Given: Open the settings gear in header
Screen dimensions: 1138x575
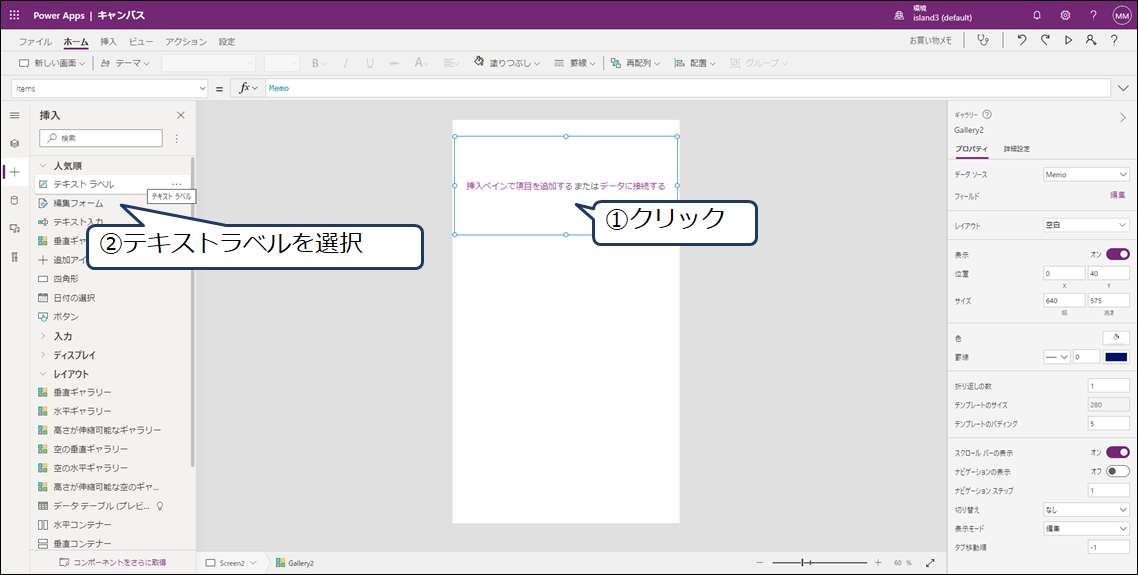Looking at the screenshot, I should (x=1065, y=15).
